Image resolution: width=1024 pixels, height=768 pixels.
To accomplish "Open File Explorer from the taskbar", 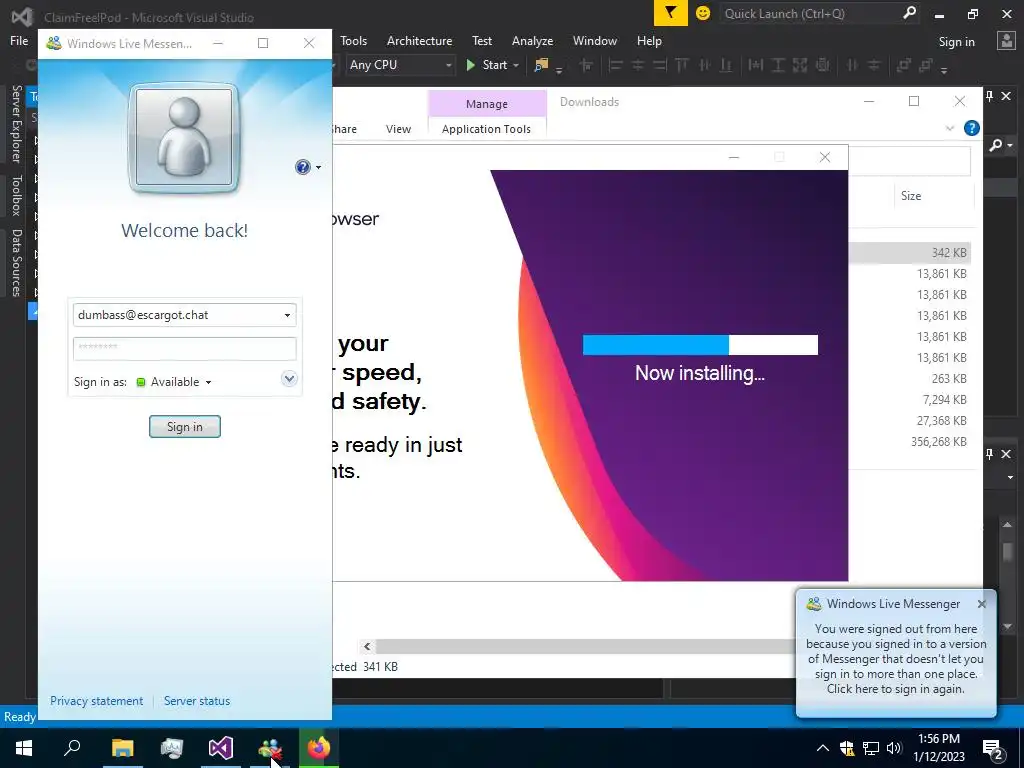I will pyautogui.click(x=122, y=748).
